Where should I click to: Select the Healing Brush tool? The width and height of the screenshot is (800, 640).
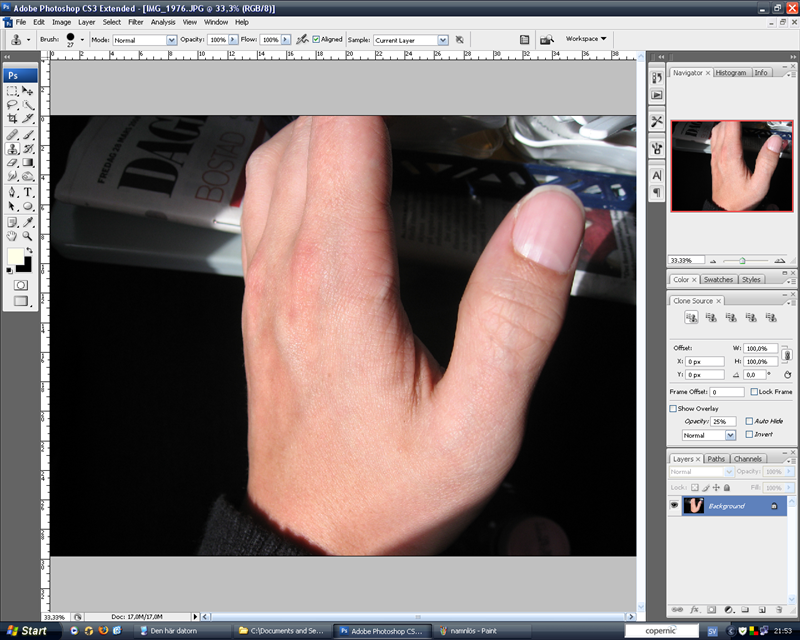[x=12, y=135]
